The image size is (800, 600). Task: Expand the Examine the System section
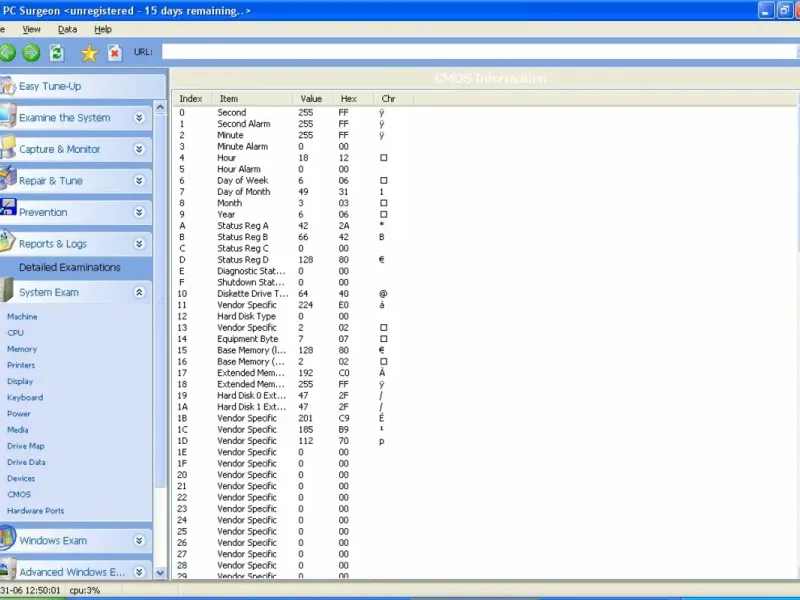pos(139,118)
